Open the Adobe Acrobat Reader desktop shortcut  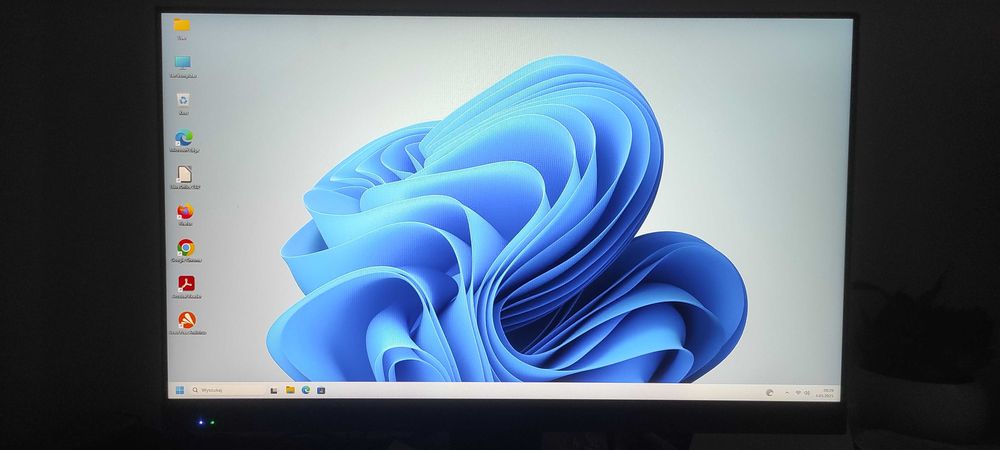point(186,284)
